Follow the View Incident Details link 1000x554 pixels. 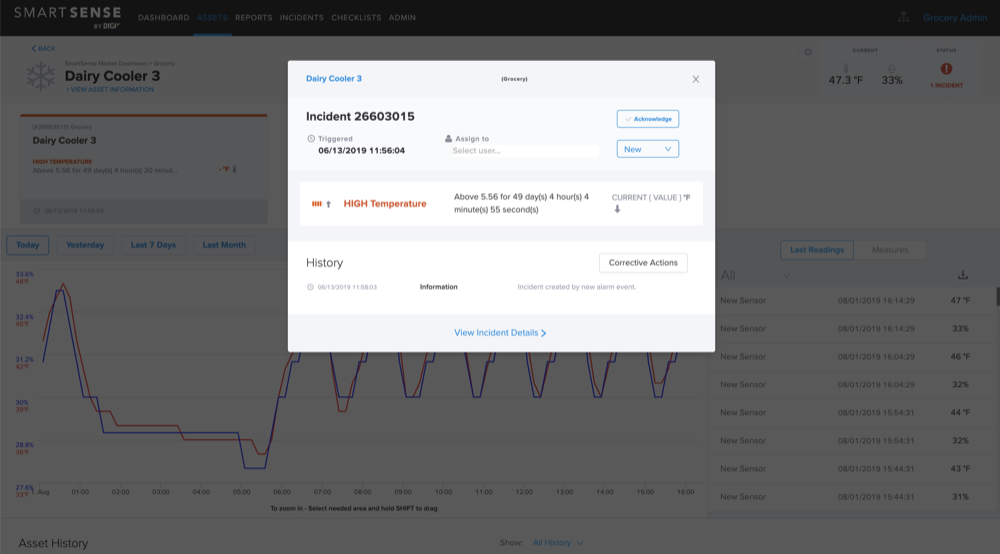(x=500, y=333)
